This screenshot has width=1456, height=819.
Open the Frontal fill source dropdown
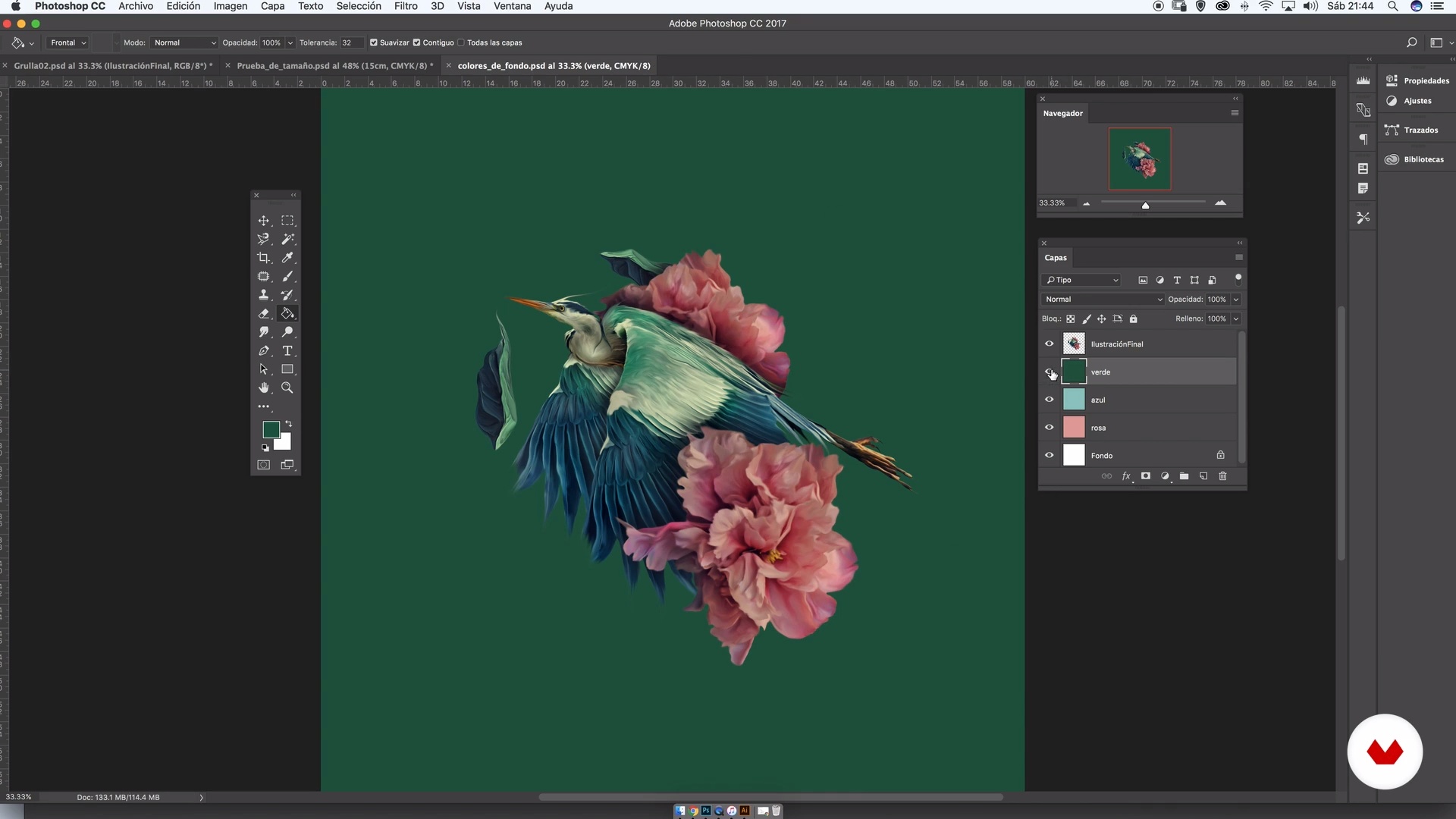68,42
